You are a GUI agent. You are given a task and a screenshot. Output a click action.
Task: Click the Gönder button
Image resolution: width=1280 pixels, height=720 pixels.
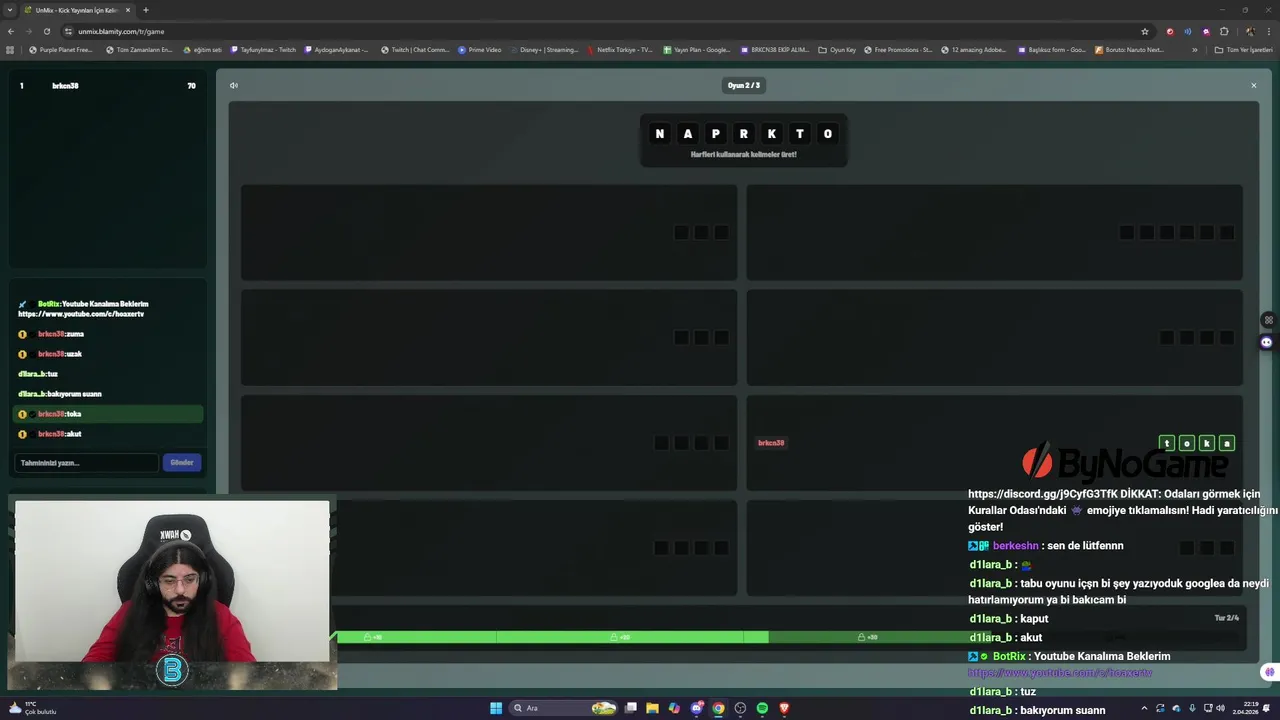click(x=182, y=462)
